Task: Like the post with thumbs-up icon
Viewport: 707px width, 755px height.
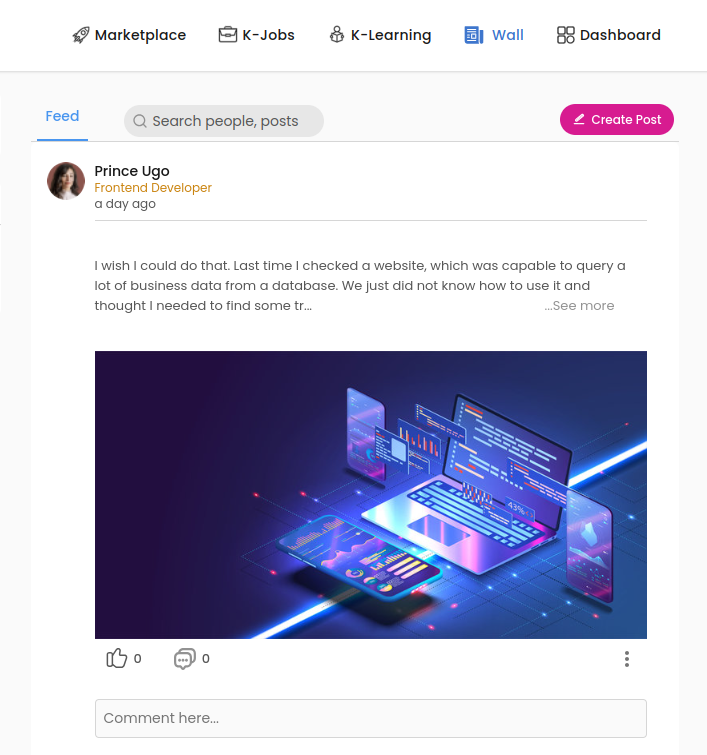Action: click(x=117, y=658)
